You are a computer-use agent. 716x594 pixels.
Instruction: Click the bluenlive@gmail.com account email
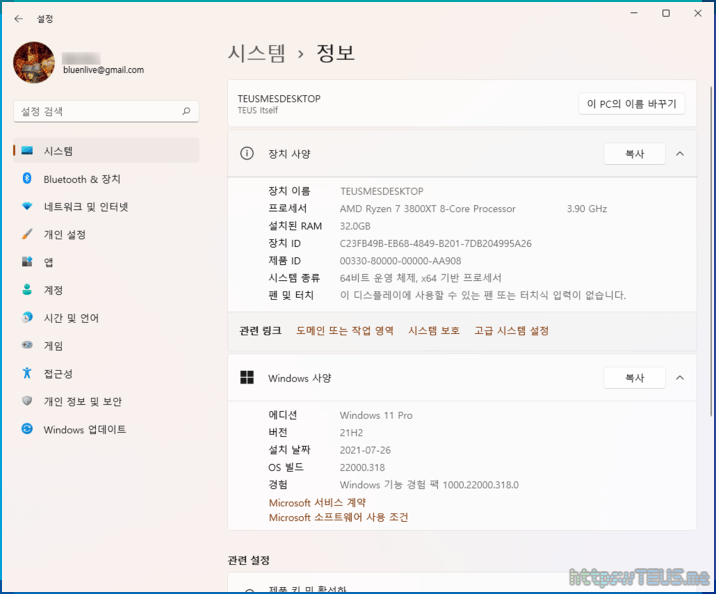(104, 70)
